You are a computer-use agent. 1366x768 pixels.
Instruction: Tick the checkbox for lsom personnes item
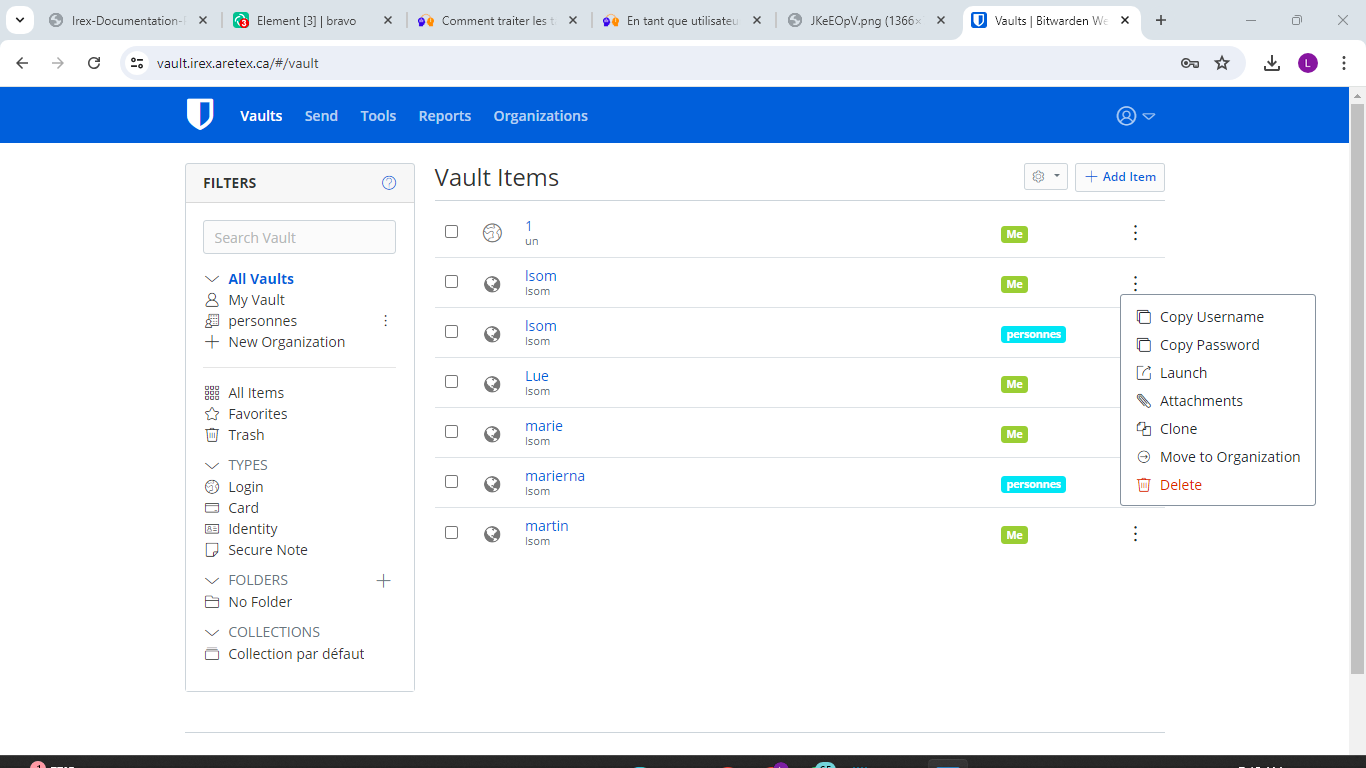(x=451, y=331)
